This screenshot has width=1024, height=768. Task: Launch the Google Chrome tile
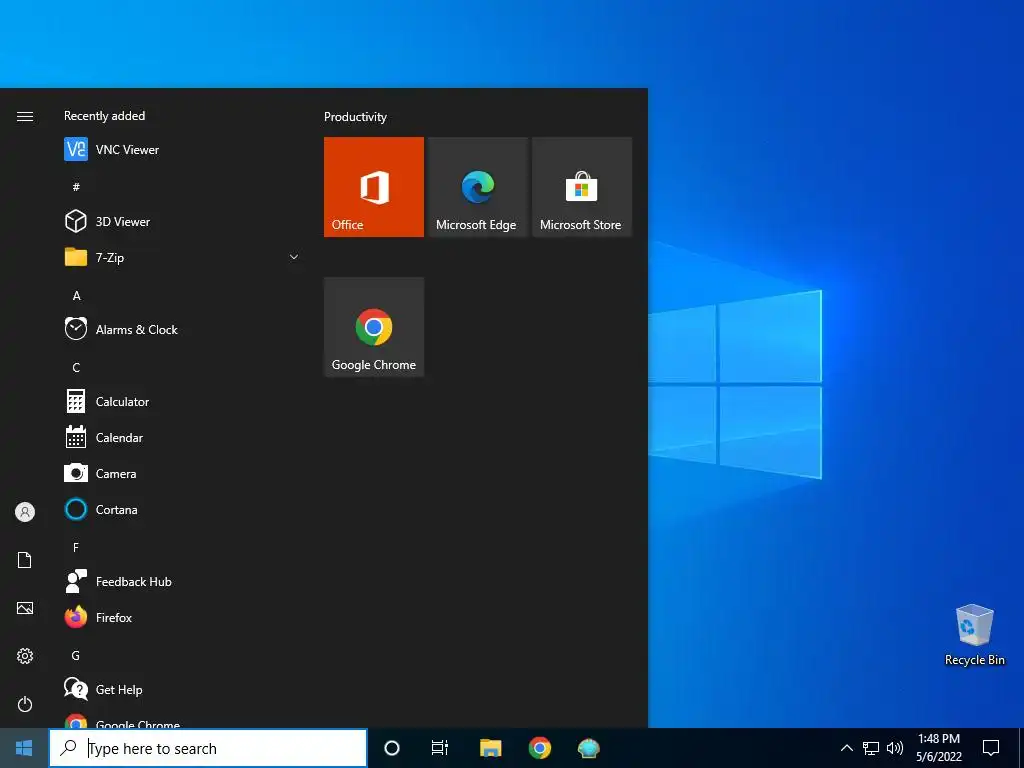[x=374, y=327]
